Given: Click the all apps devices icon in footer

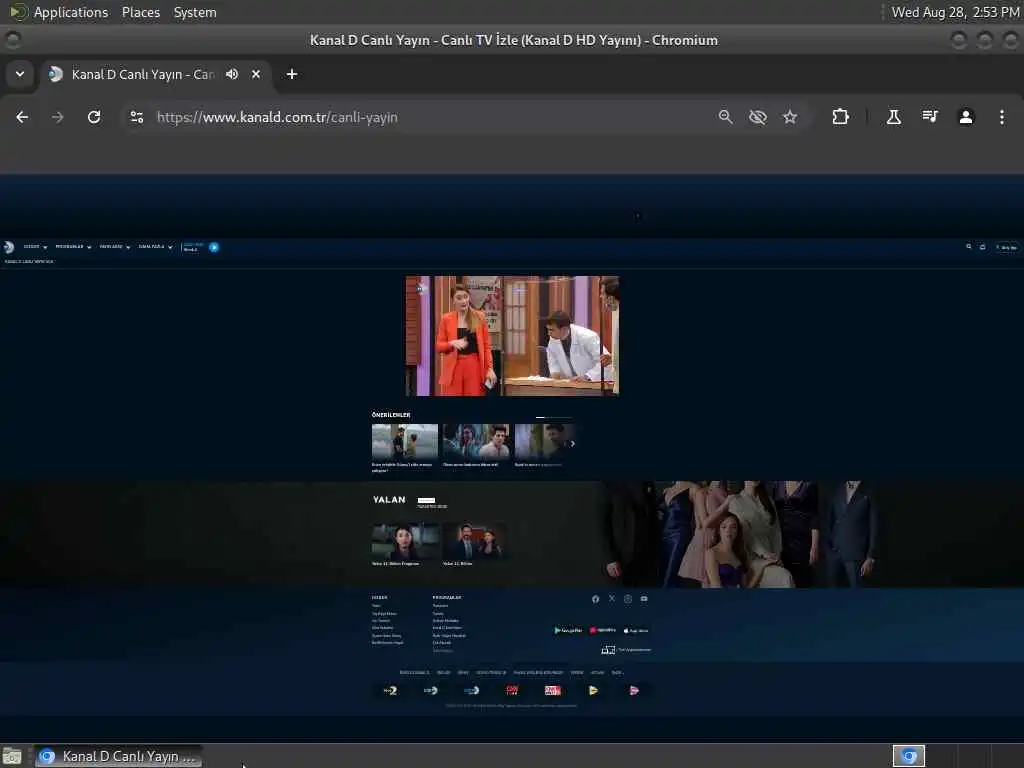Looking at the screenshot, I should [x=608, y=650].
